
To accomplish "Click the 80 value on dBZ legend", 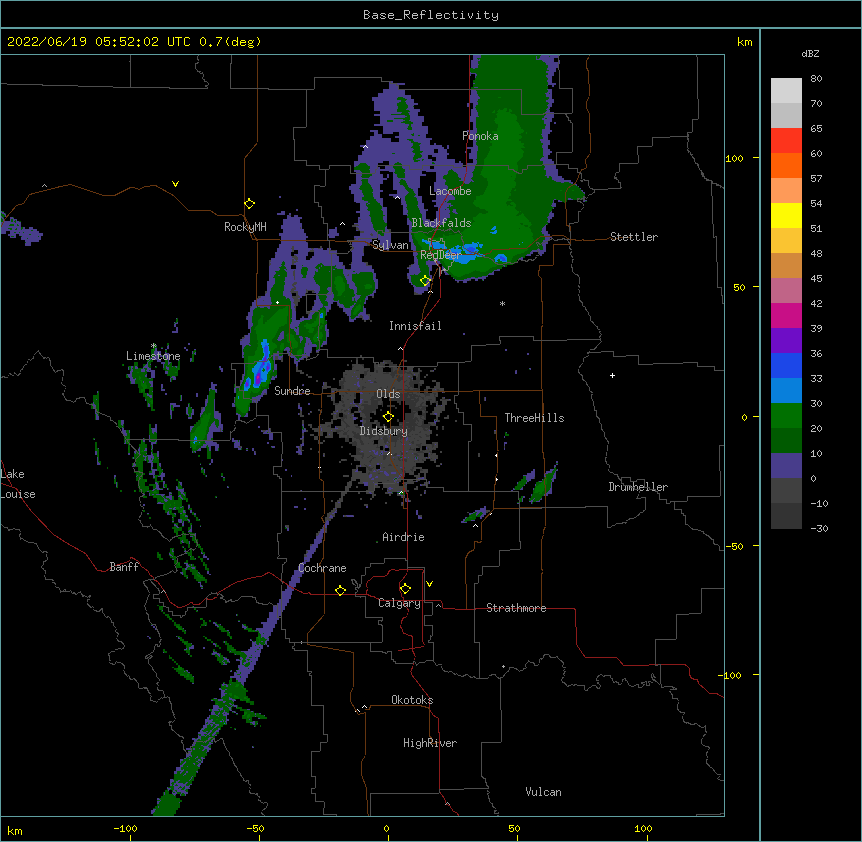I will coord(816,79).
